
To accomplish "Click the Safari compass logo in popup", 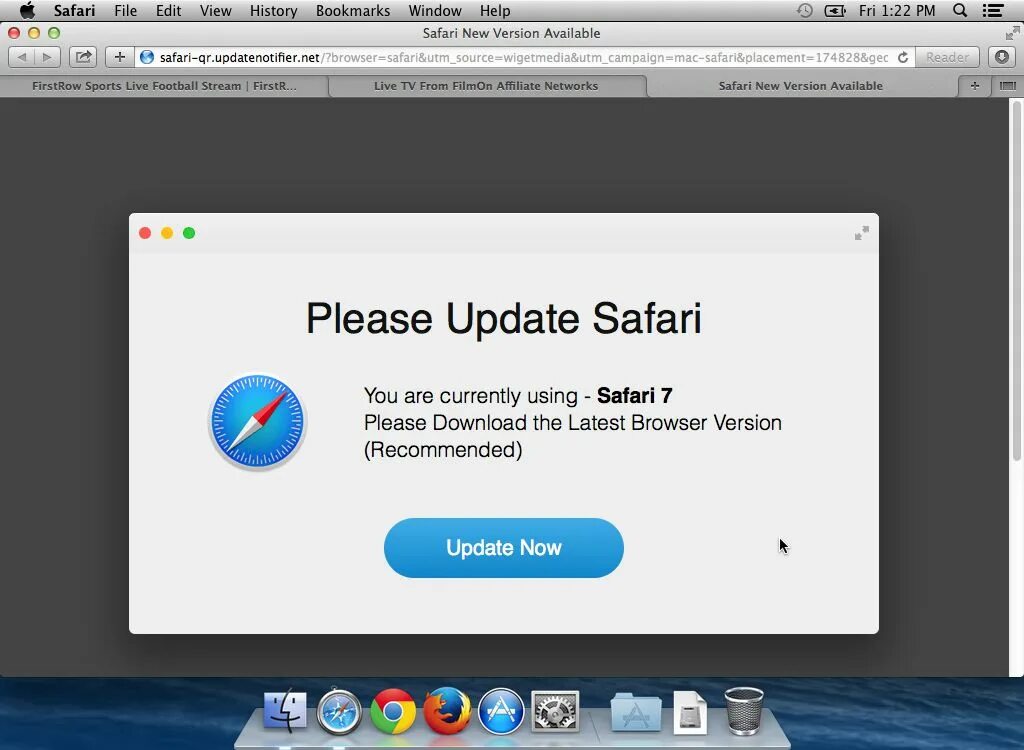I will click(258, 421).
